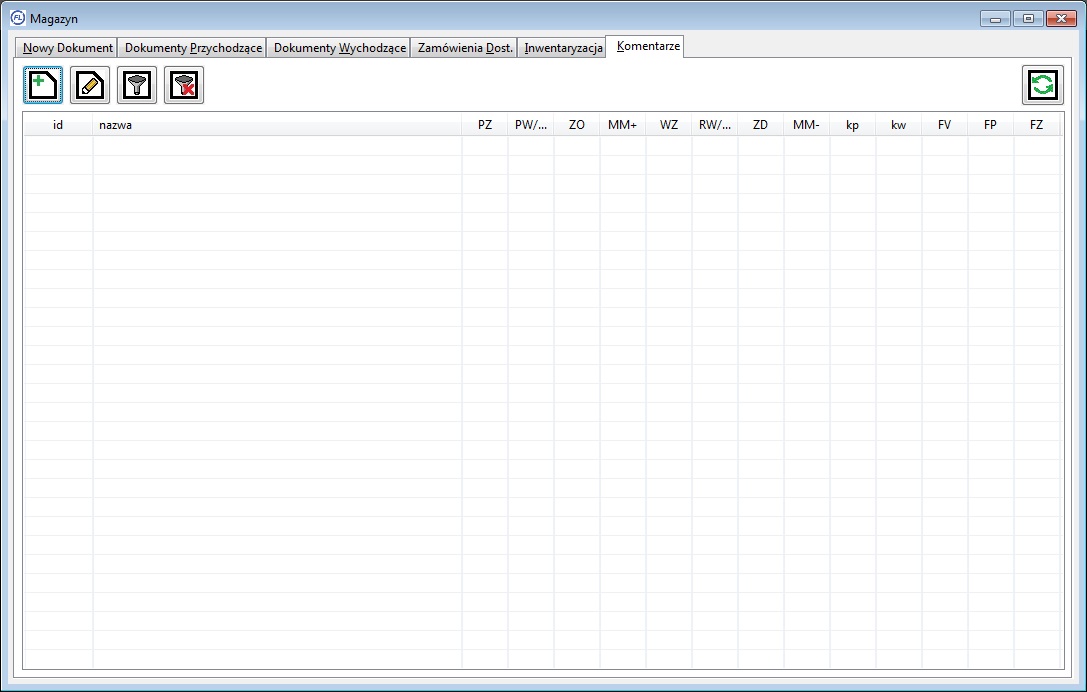Screen dimensions: 1087x692
Task: Open the filter funnel tool
Action: (137, 85)
